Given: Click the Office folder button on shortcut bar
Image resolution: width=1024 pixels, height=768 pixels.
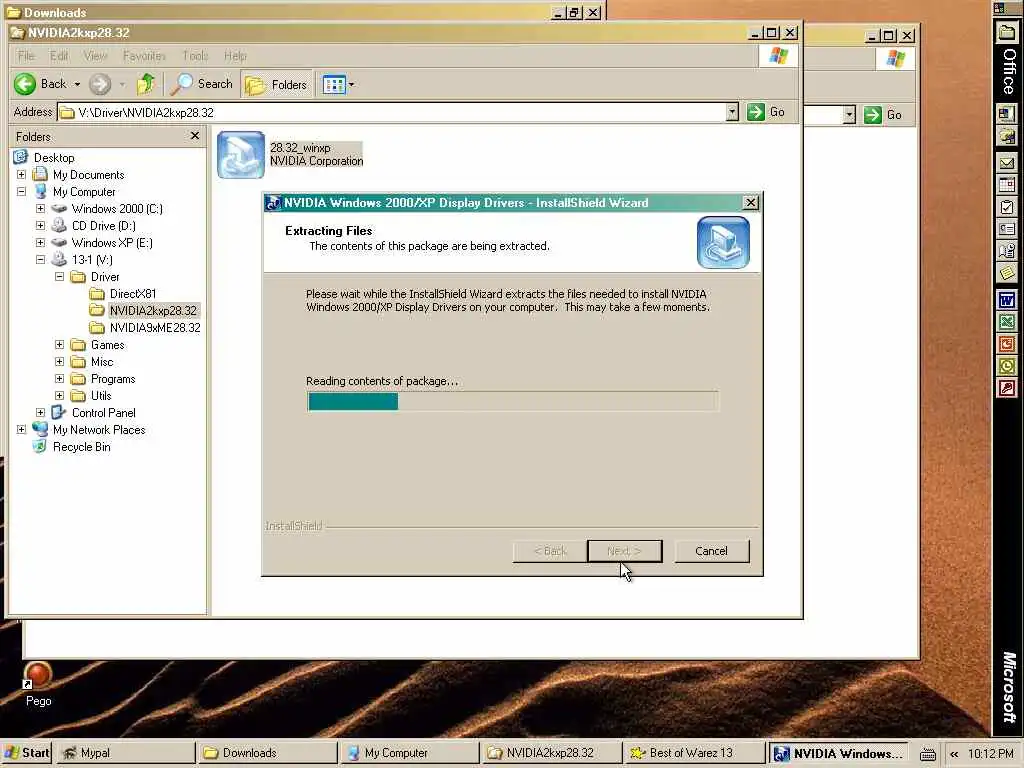Looking at the screenshot, I should click(x=1007, y=33).
